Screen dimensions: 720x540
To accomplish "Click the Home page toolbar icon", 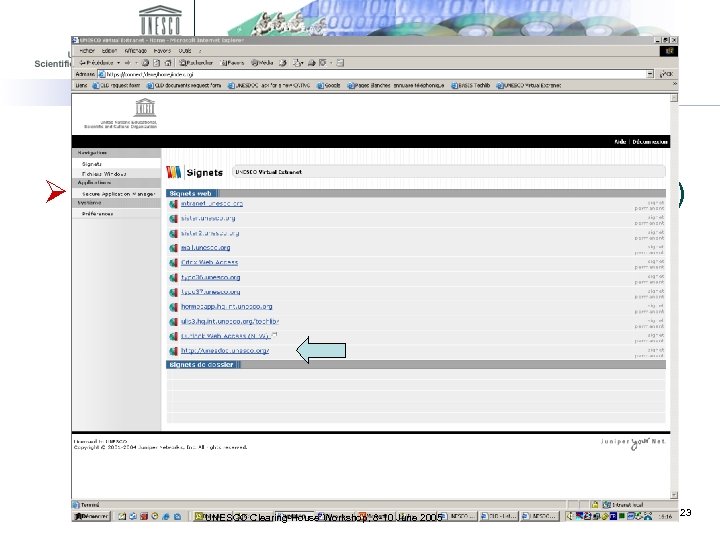I will [x=168, y=63].
